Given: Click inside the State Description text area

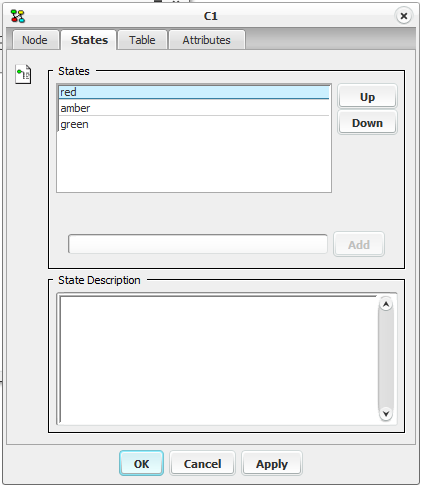Looking at the screenshot, I should [218, 359].
